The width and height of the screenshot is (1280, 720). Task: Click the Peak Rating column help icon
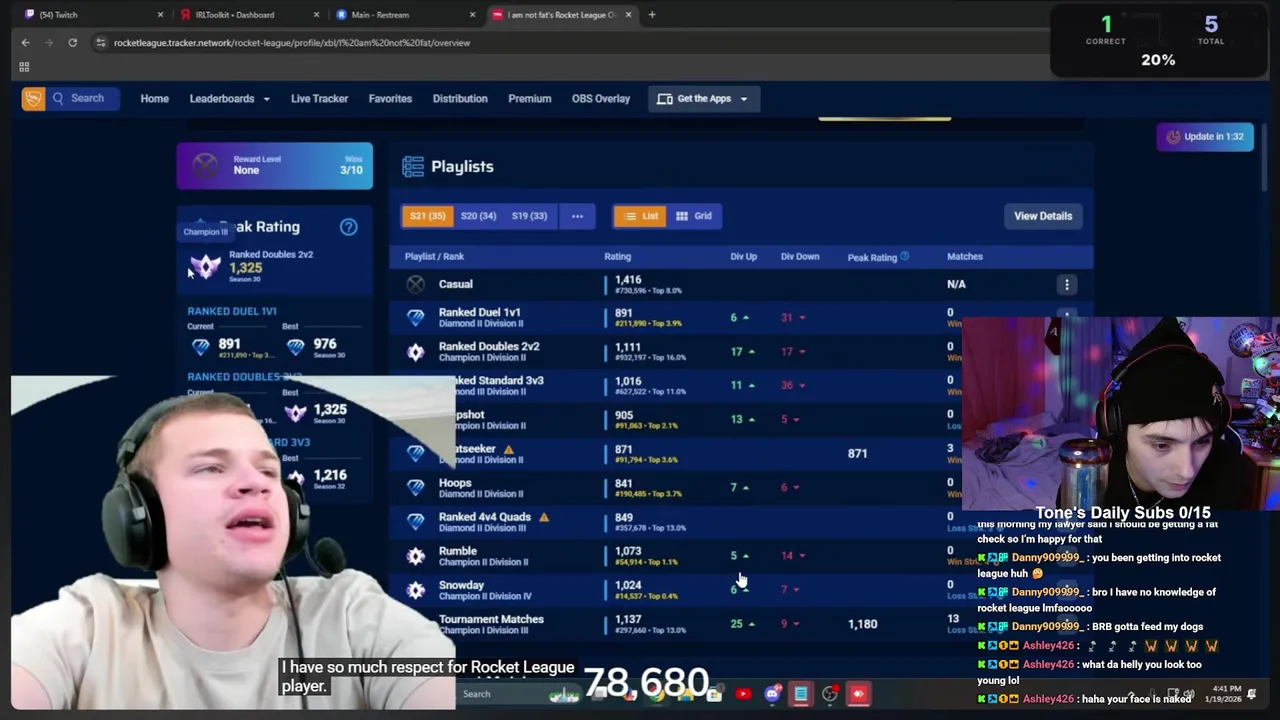coord(904,256)
